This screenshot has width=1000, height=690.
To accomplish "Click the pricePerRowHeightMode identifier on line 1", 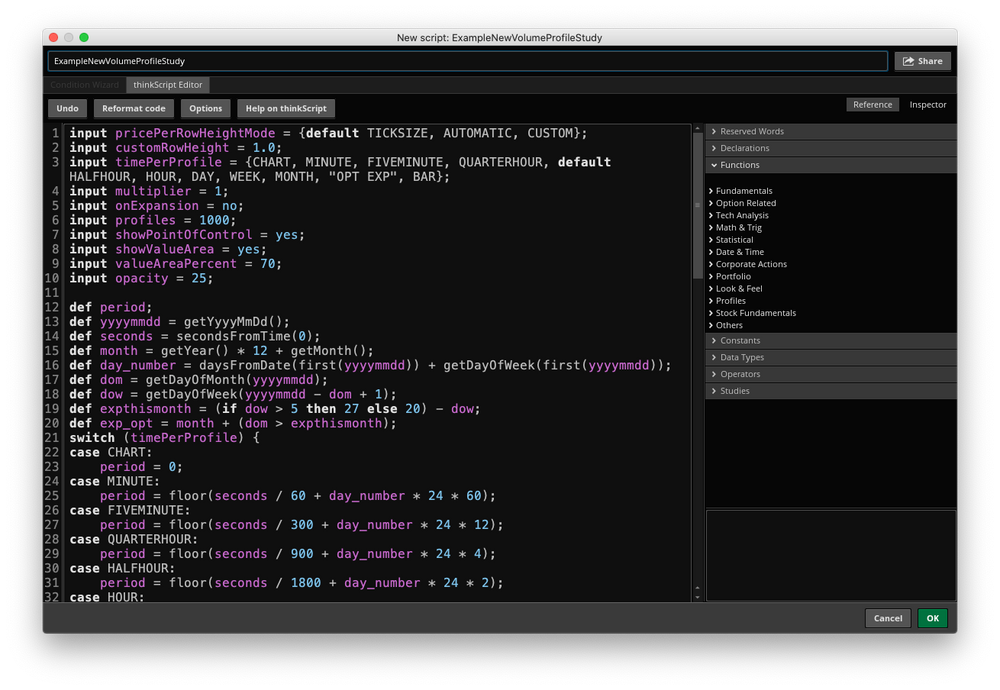I will [195, 133].
